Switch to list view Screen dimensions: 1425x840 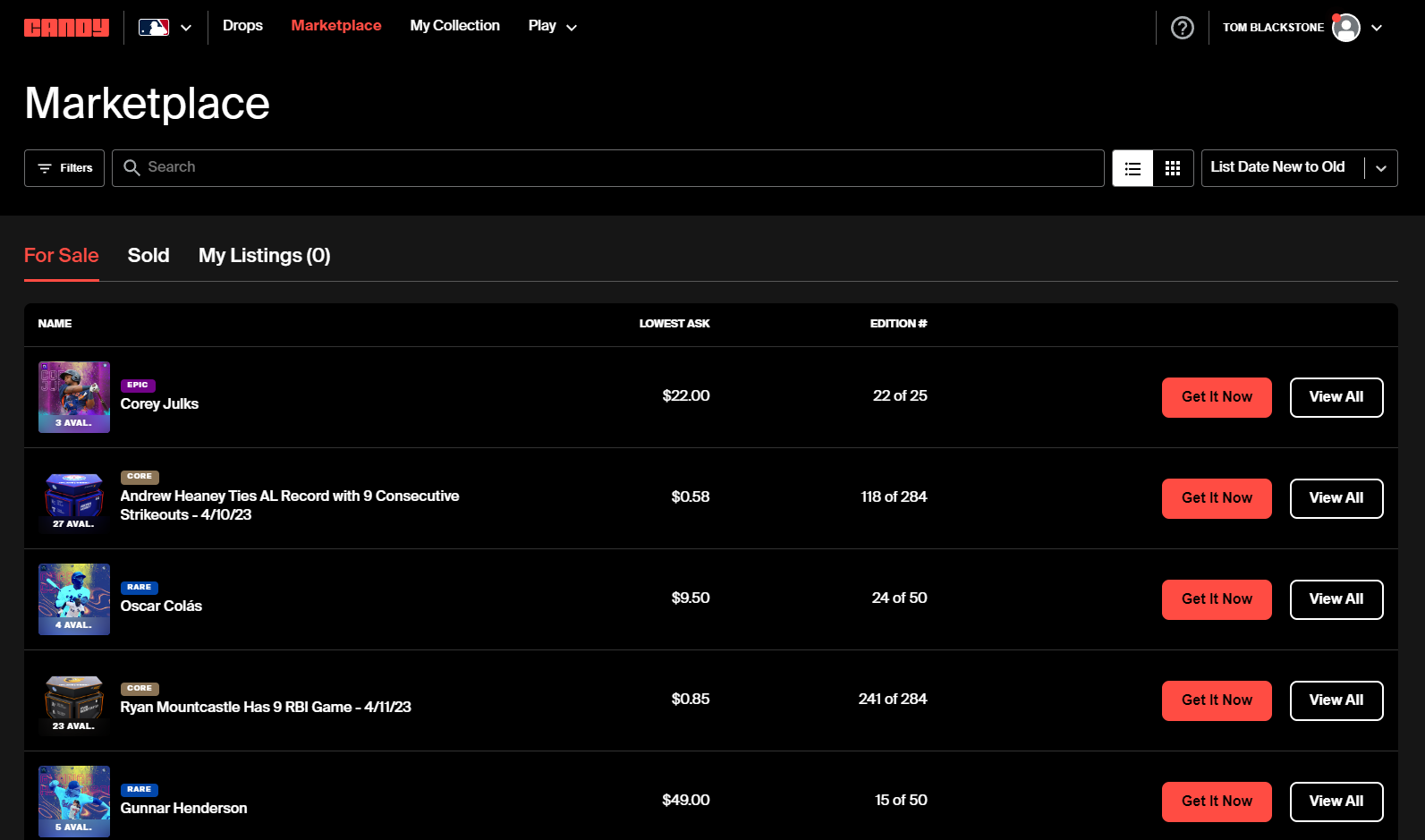pyautogui.click(x=1132, y=168)
